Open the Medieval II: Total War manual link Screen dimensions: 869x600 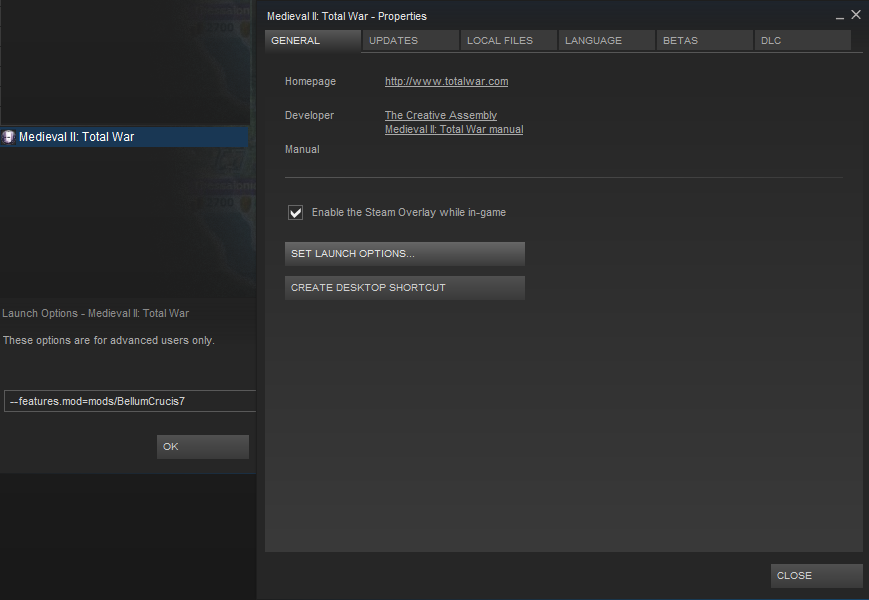[454, 129]
